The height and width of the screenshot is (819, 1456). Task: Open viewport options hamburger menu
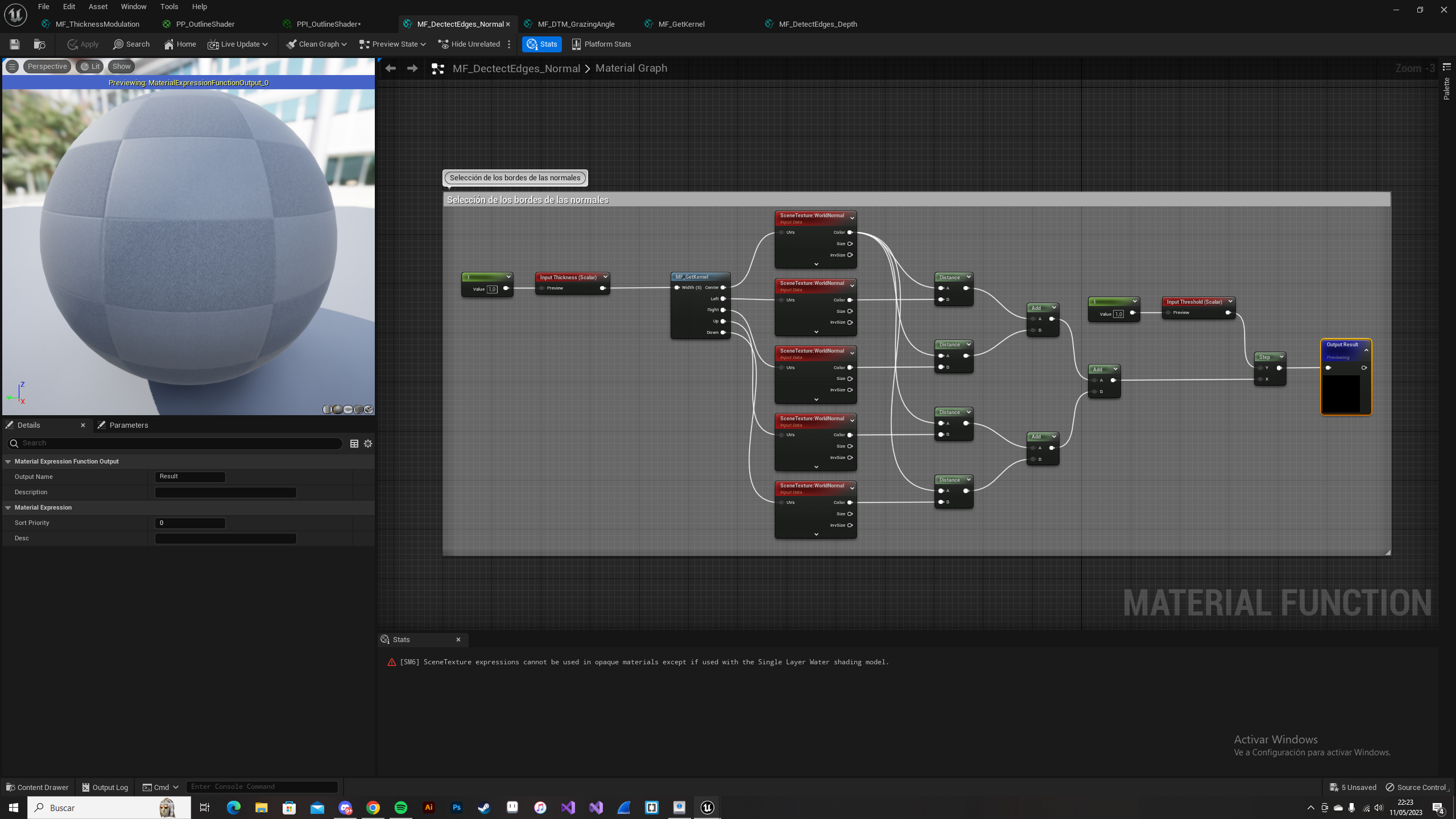click(x=12, y=67)
